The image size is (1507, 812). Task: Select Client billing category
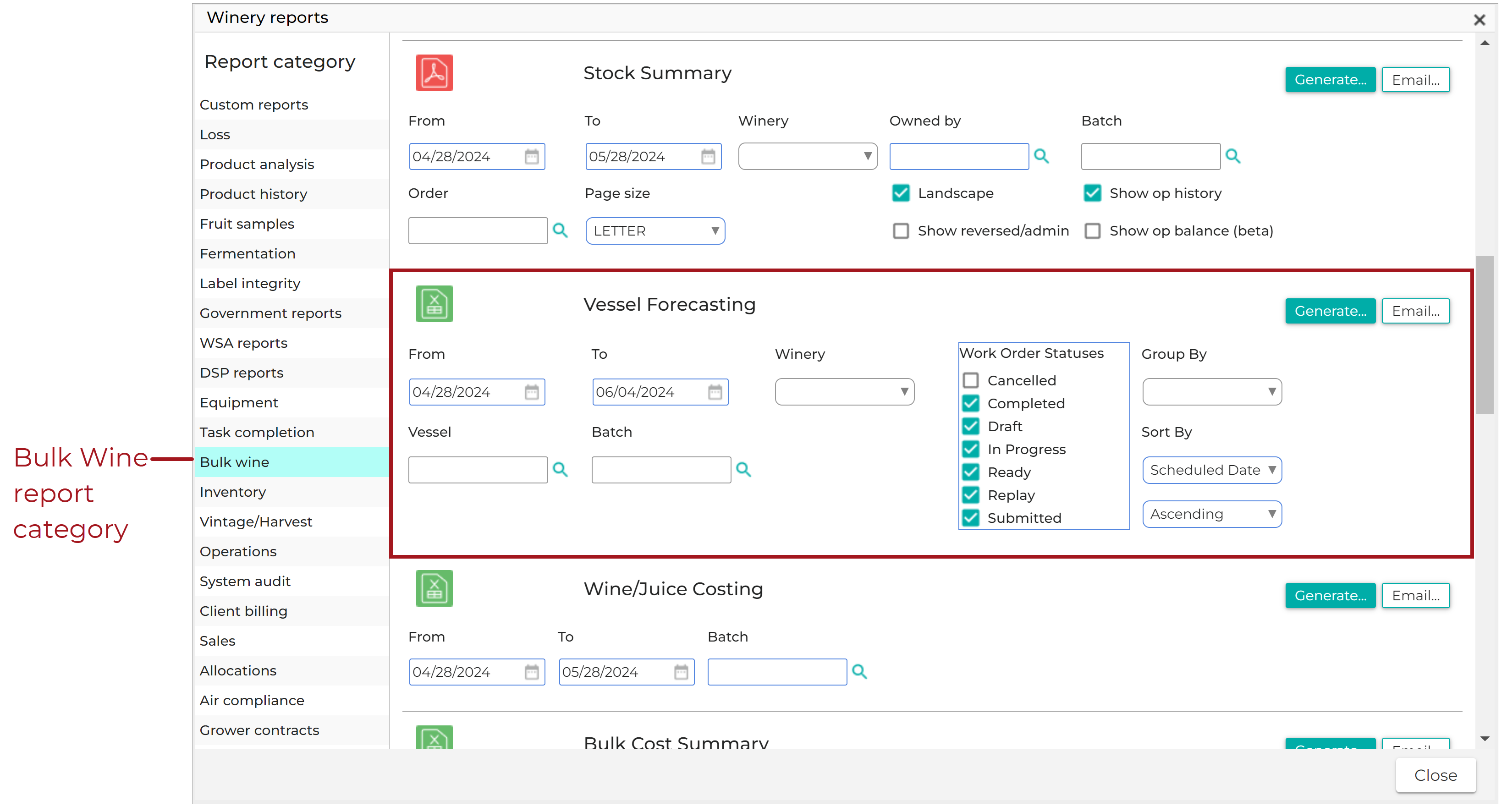[x=292, y=611]
